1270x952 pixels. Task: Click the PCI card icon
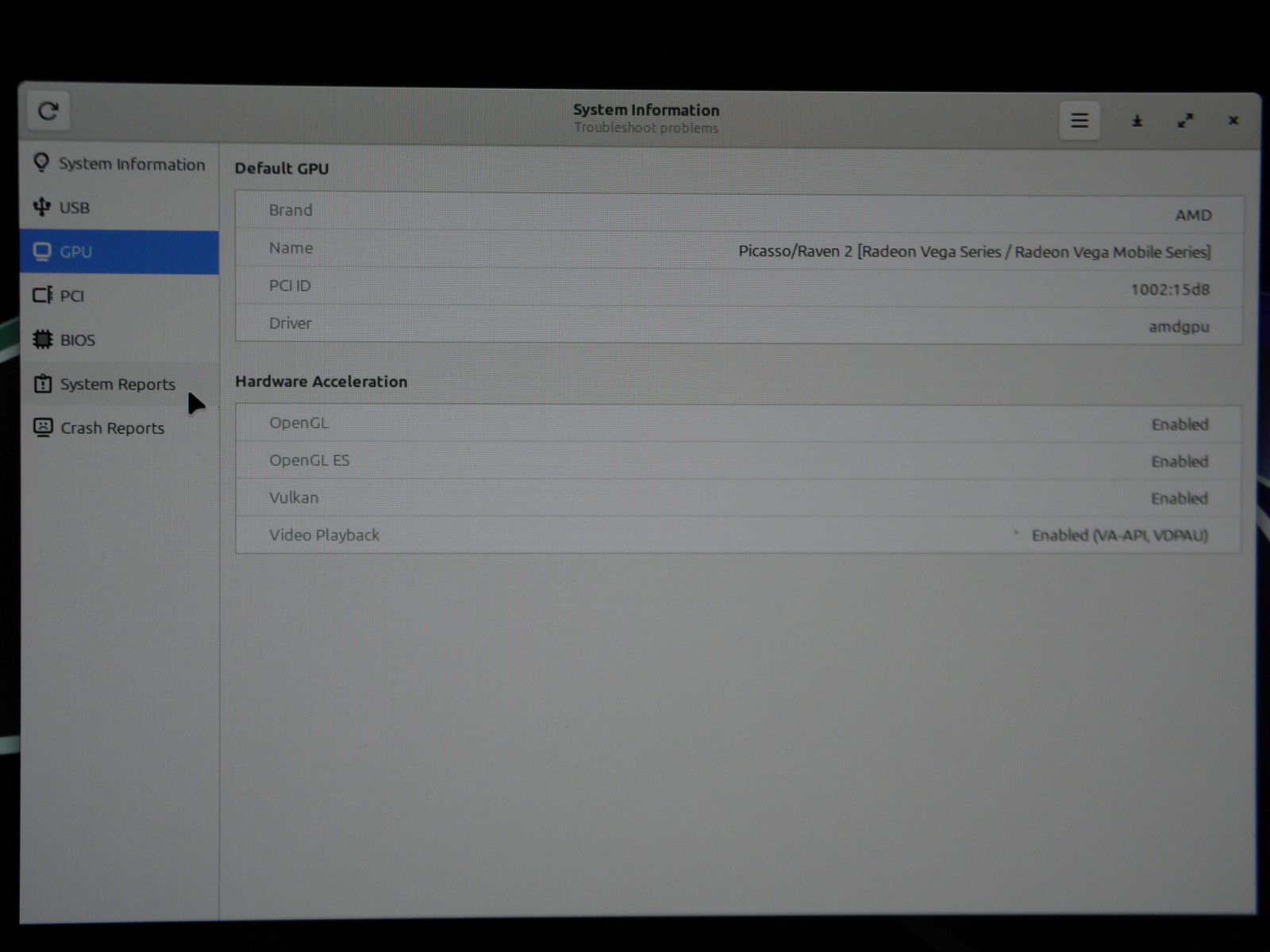[43, 295]
